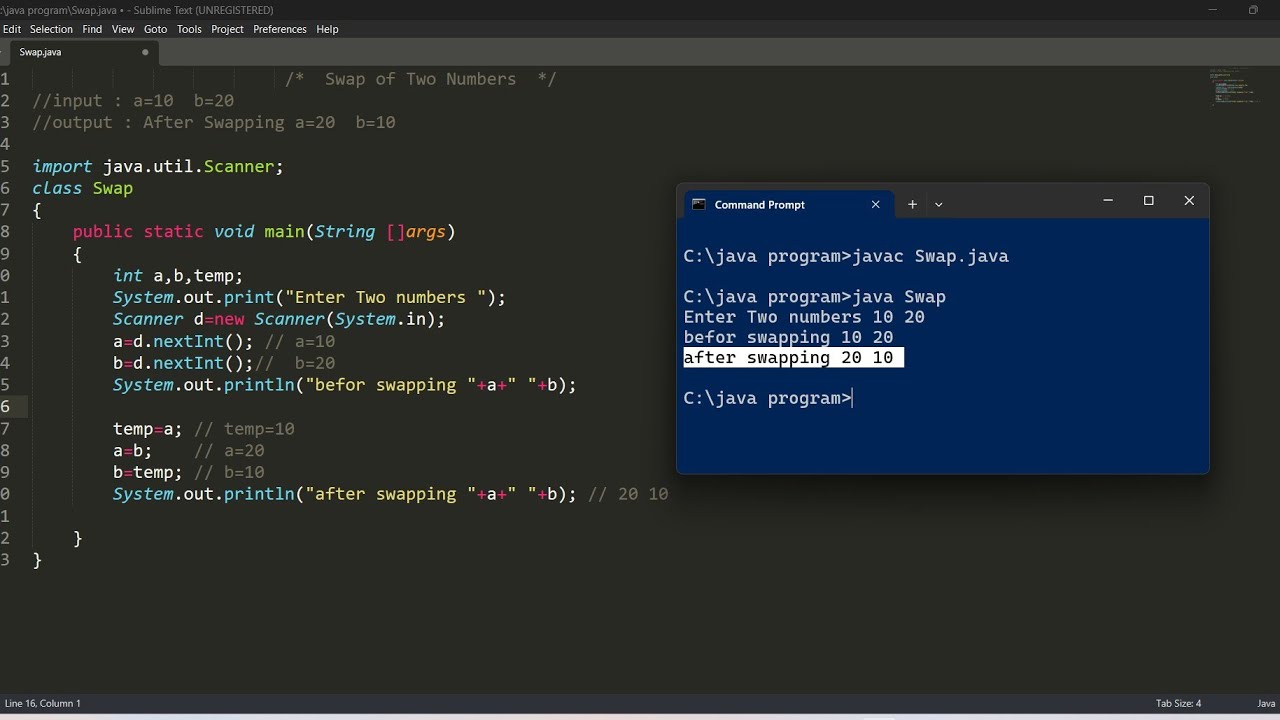The height and width of the screenshot is (720, 1280).
Task: Close the Command Prompt tab
Action: coord(876,204)
